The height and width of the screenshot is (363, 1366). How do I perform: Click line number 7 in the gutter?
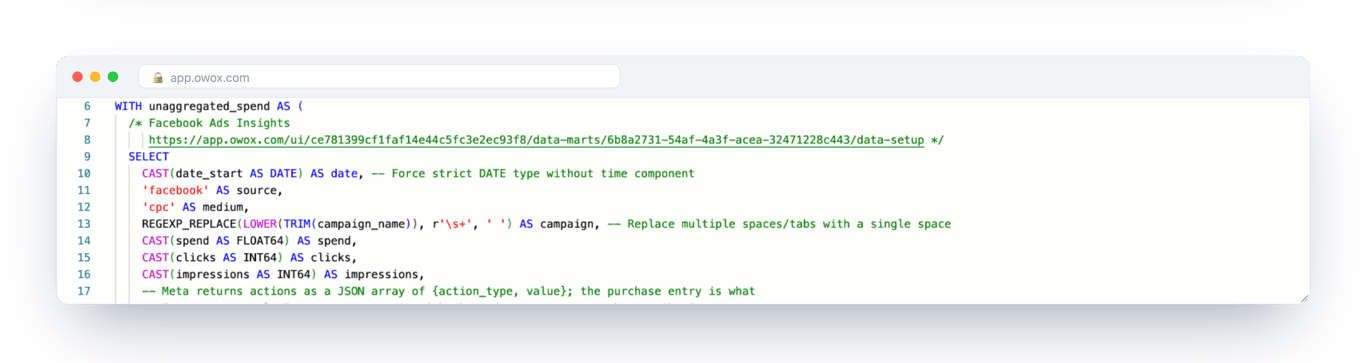[x=87, y=123]
